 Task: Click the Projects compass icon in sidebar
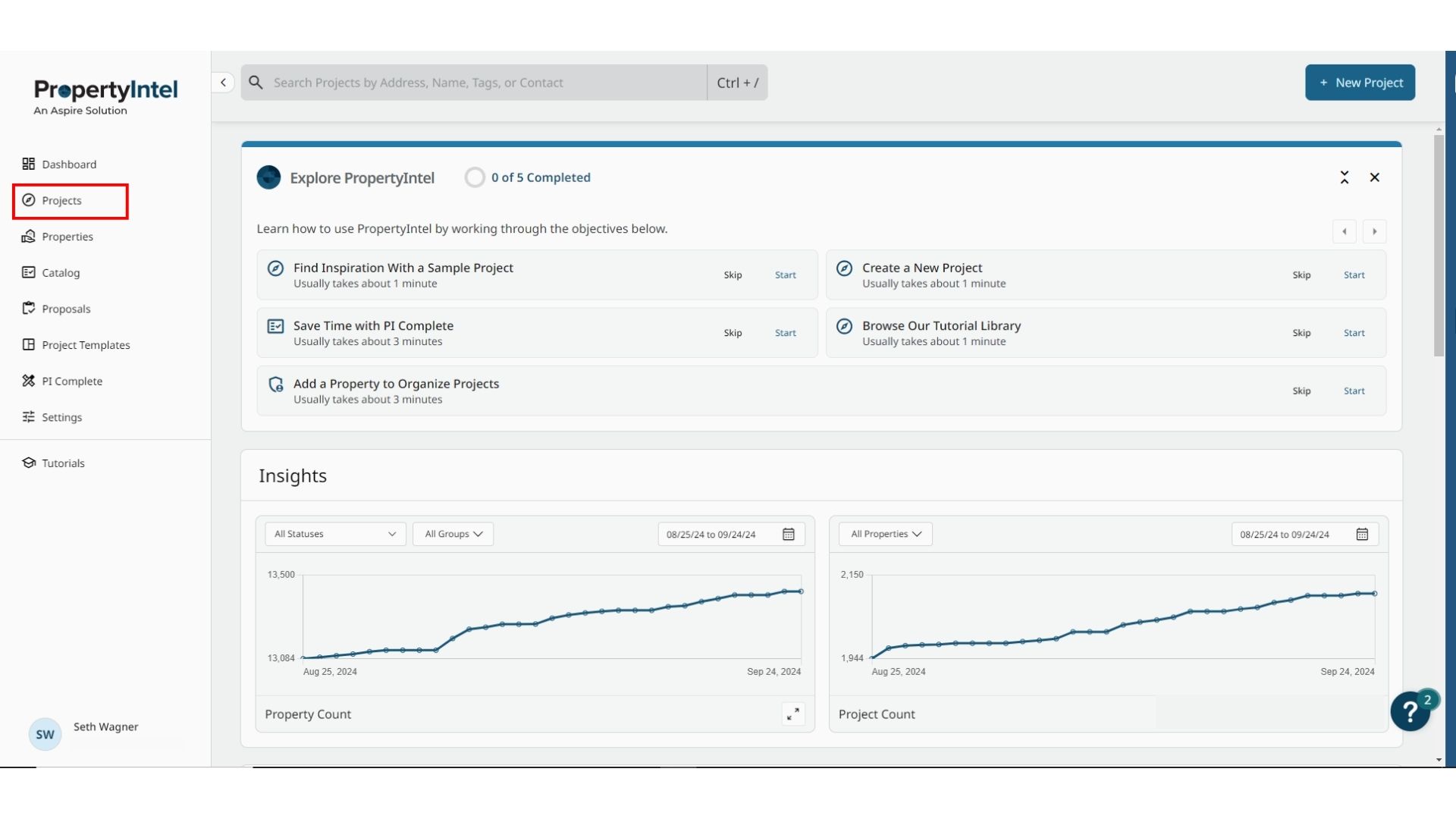(29, 200)
